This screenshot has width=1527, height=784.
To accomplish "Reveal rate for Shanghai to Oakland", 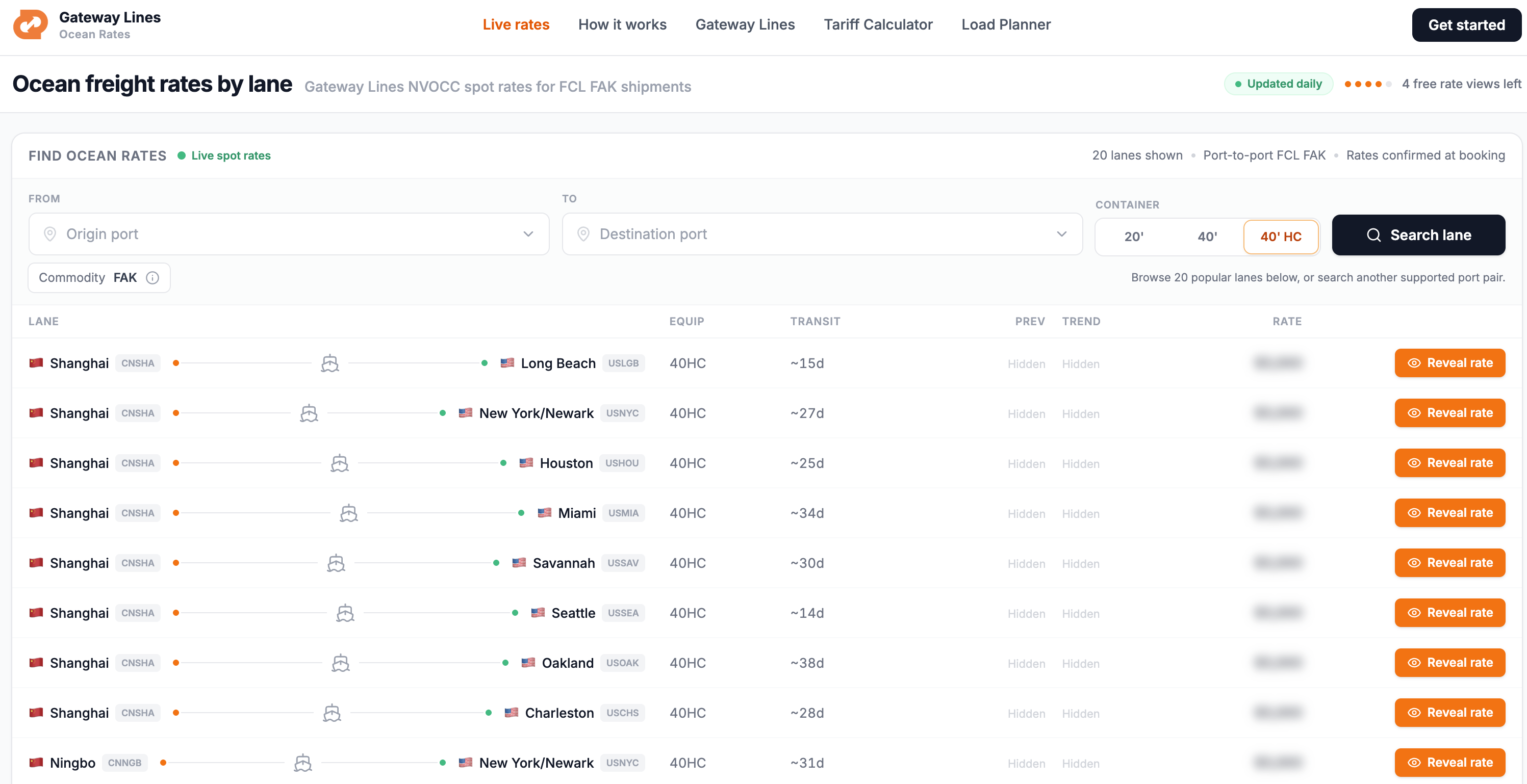I will point(1450,663).
